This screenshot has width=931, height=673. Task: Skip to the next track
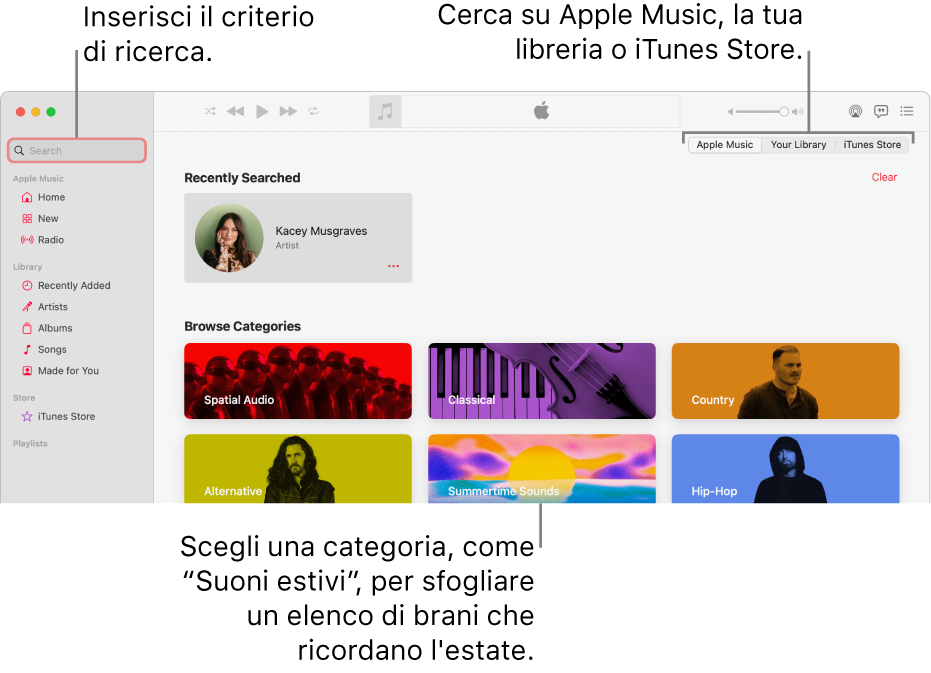[288, 111]
